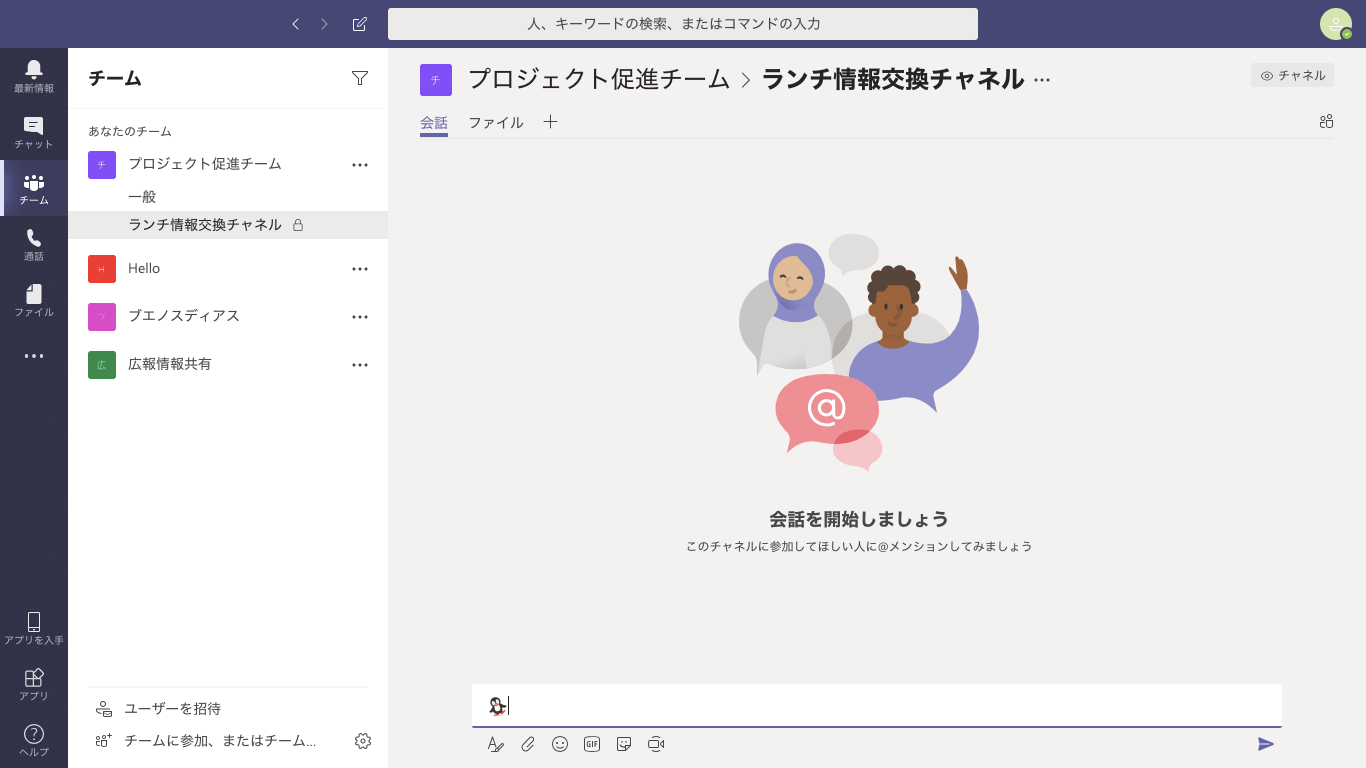Open the sticker picker
The height and width of the screenshot is (768, 1366).
click(x=624, y=744)
